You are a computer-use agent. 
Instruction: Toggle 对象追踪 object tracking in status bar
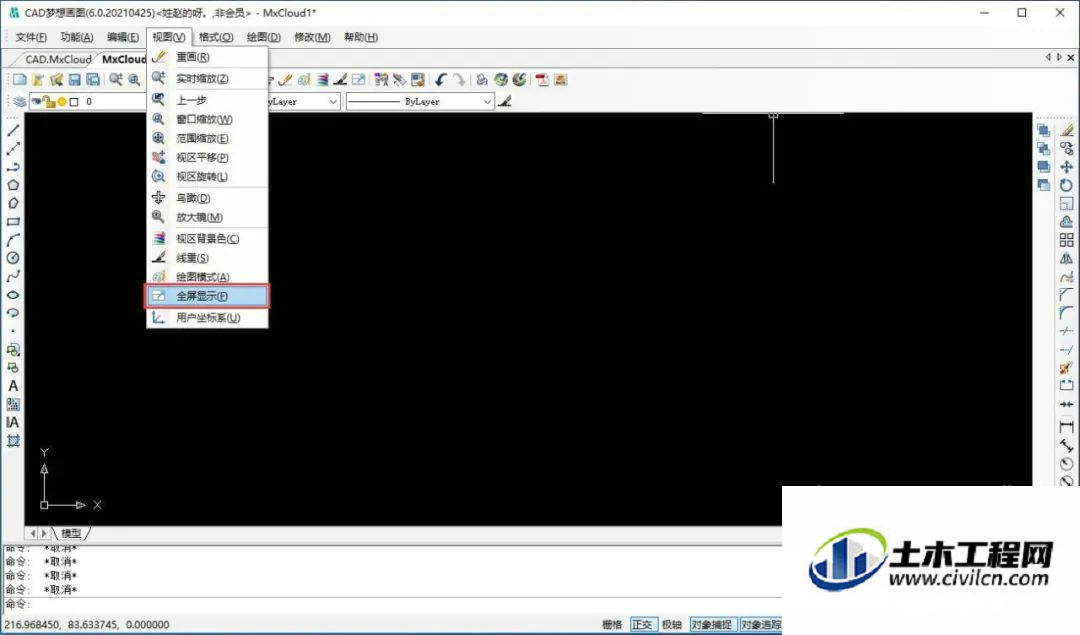[760, 624]
